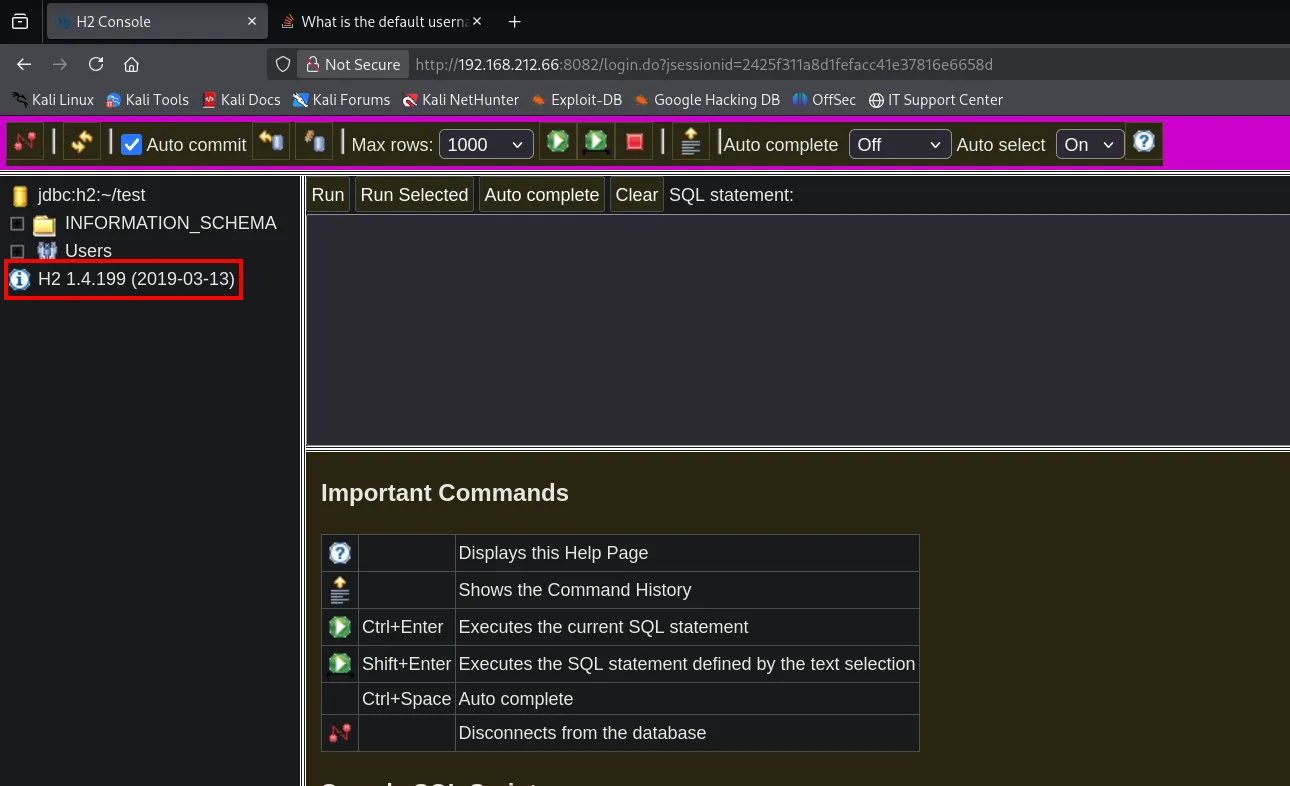
Task: Open the Help icon in the H2 toolbar
Action: click(x=1143, y=142)
